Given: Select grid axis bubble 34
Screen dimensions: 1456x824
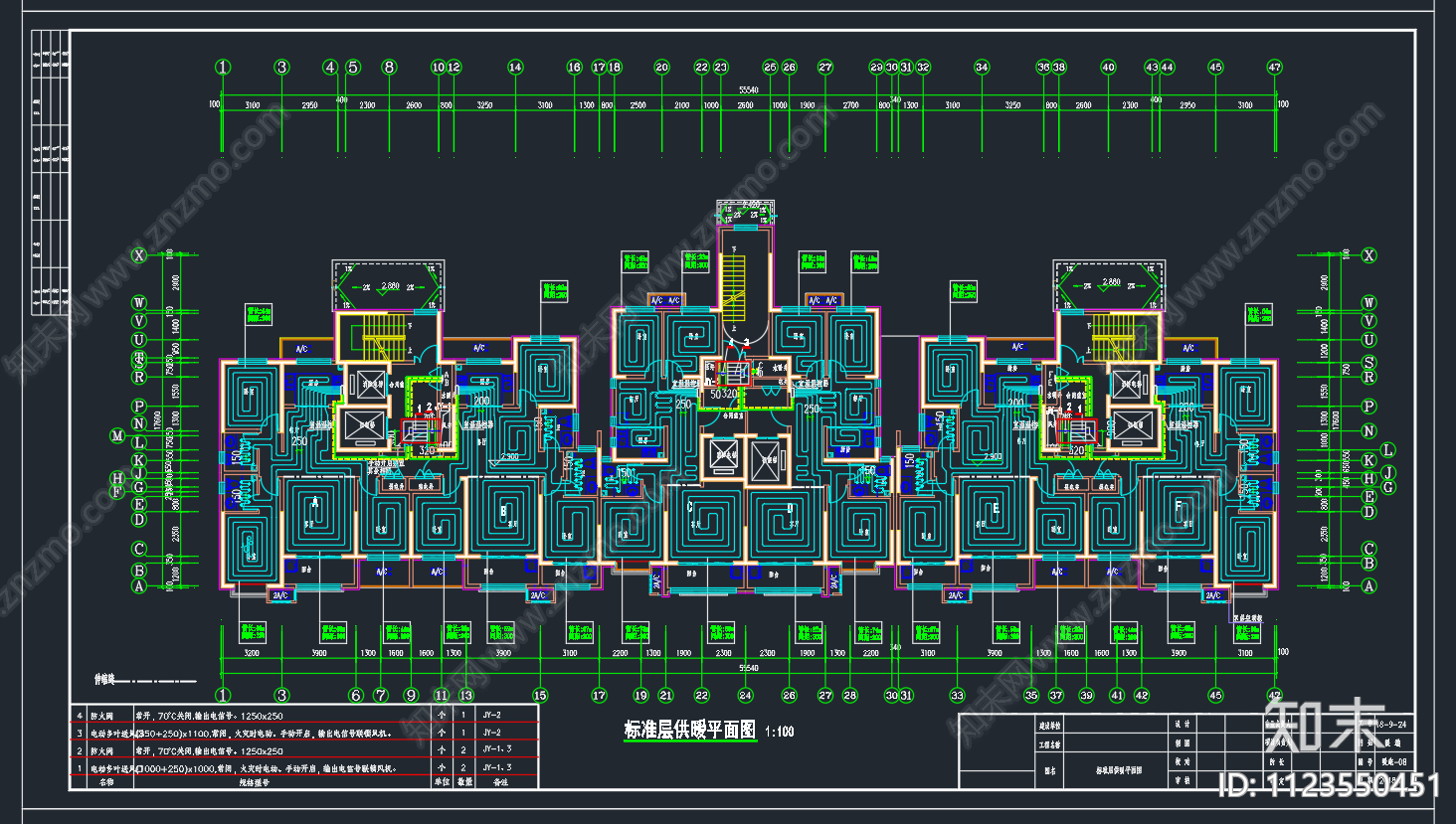Looking at the screenshot, I should click(x=982, y=68).
